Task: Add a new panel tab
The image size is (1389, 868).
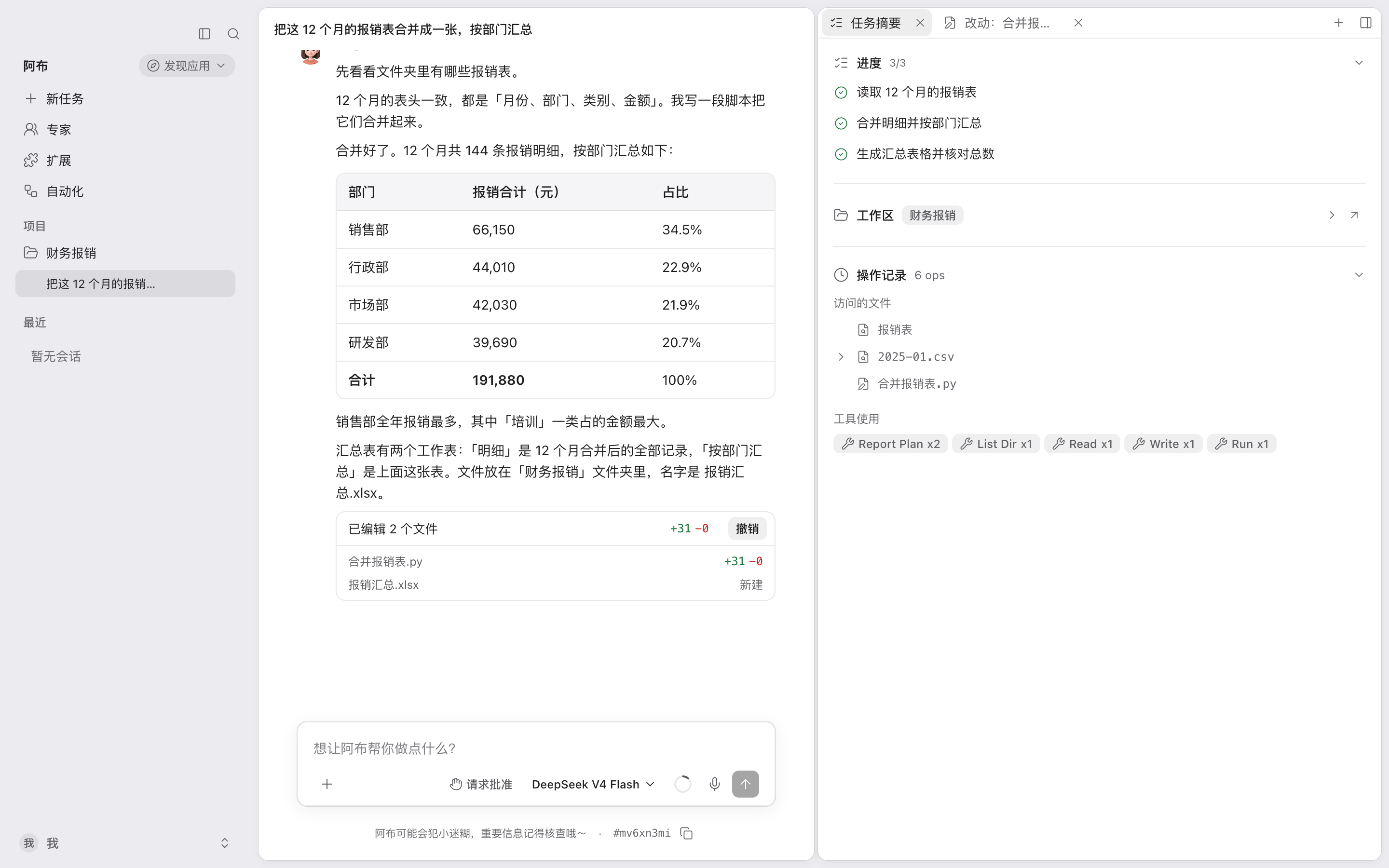Action: (1338, 23)
